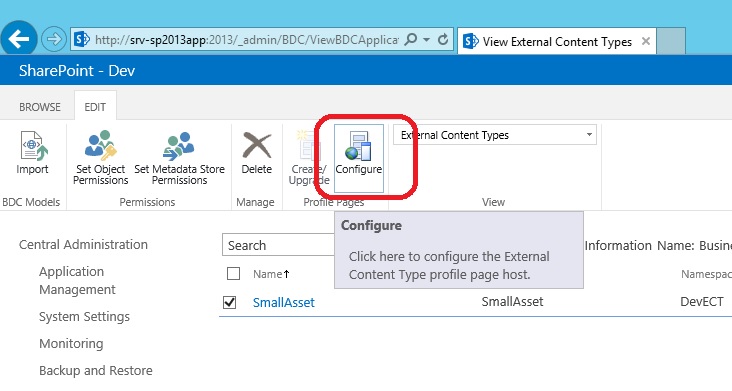Open the SmallAsset content type link
The height and width of the screenshot is (391, 732).
[x=283, y=302]
